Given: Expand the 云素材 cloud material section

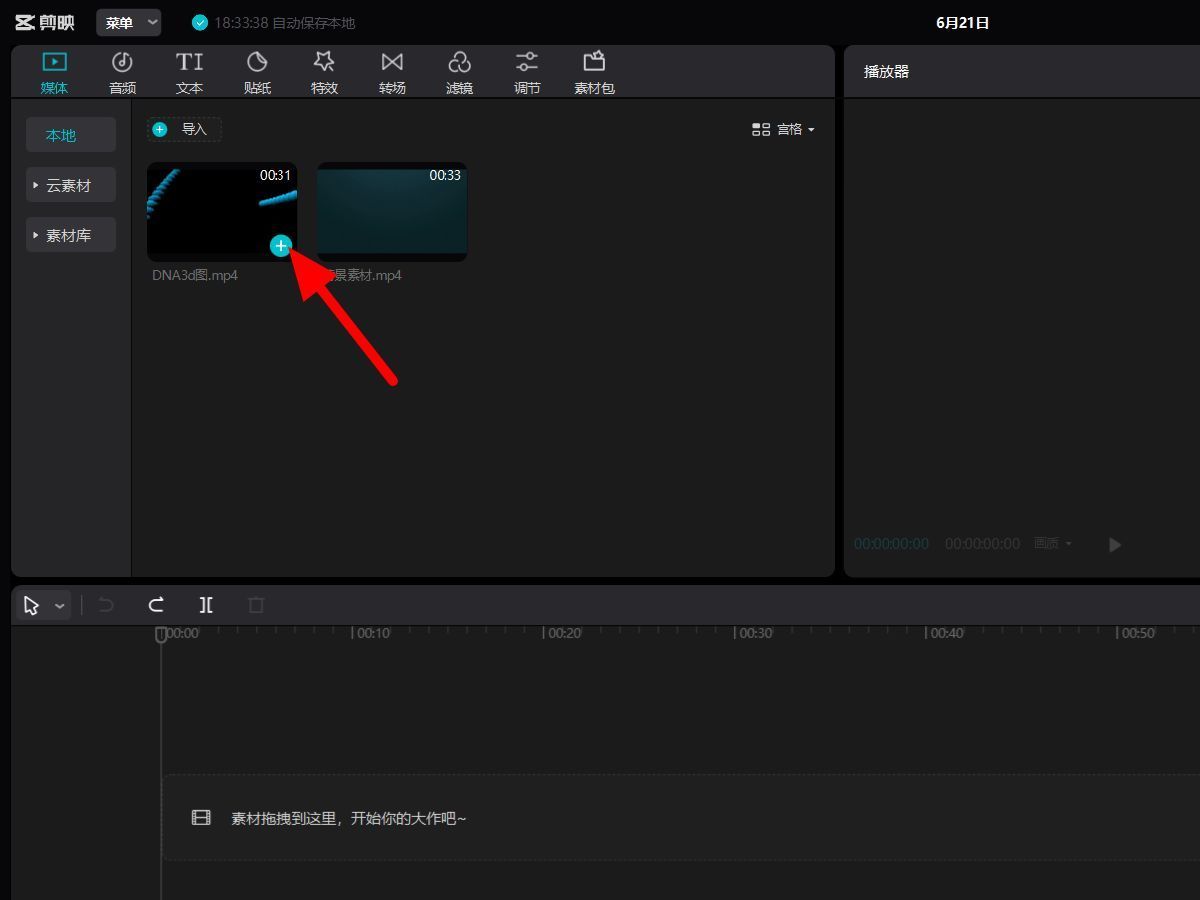Looking at the screenshot, I should (x=70, y=185).
